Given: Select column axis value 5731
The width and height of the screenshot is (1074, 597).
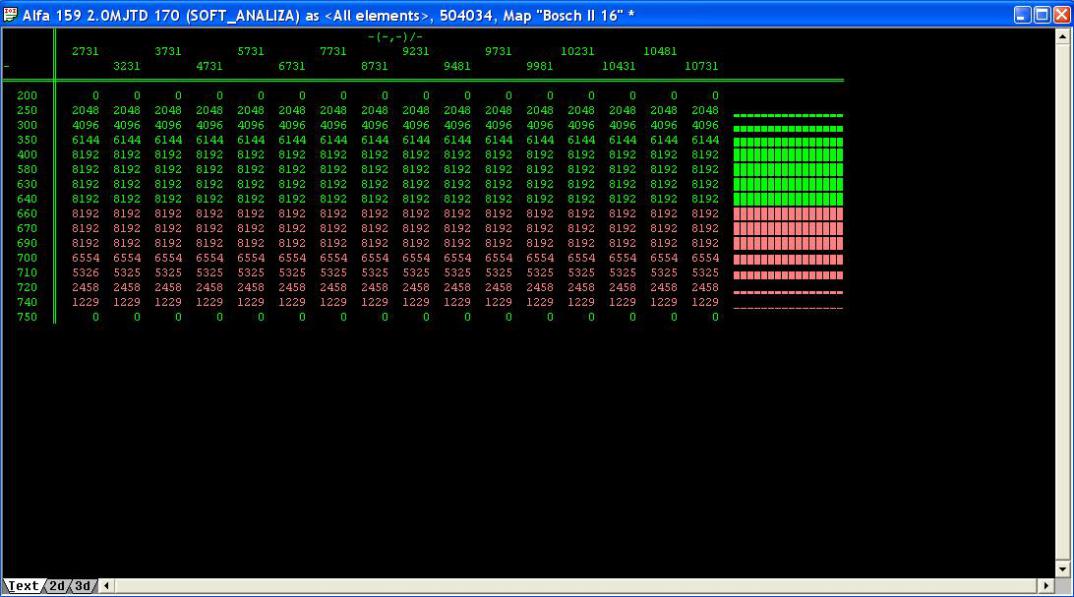Looking at the screenshot, I should 251,51.
